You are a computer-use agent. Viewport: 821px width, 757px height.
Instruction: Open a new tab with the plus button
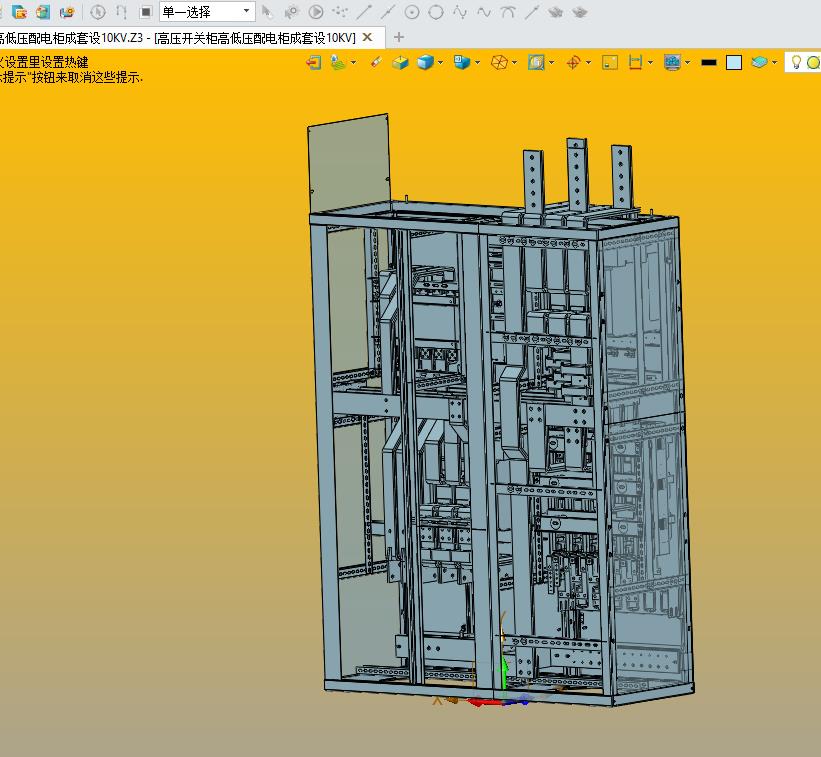(x=399, y=37)
